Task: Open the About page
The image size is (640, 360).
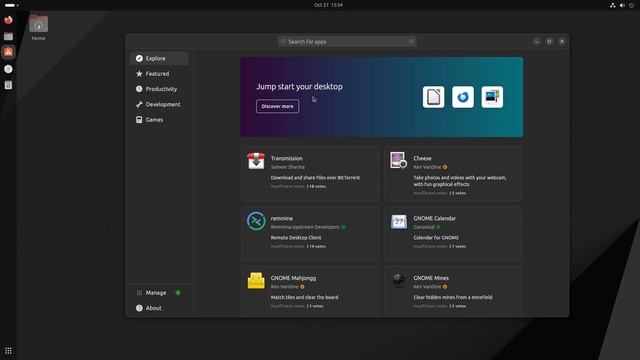Action: tap(159, 308)
